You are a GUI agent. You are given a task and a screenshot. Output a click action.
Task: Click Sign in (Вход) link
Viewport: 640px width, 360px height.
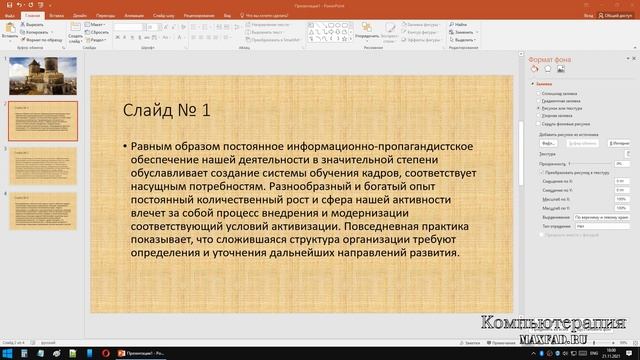click(588, 16)
